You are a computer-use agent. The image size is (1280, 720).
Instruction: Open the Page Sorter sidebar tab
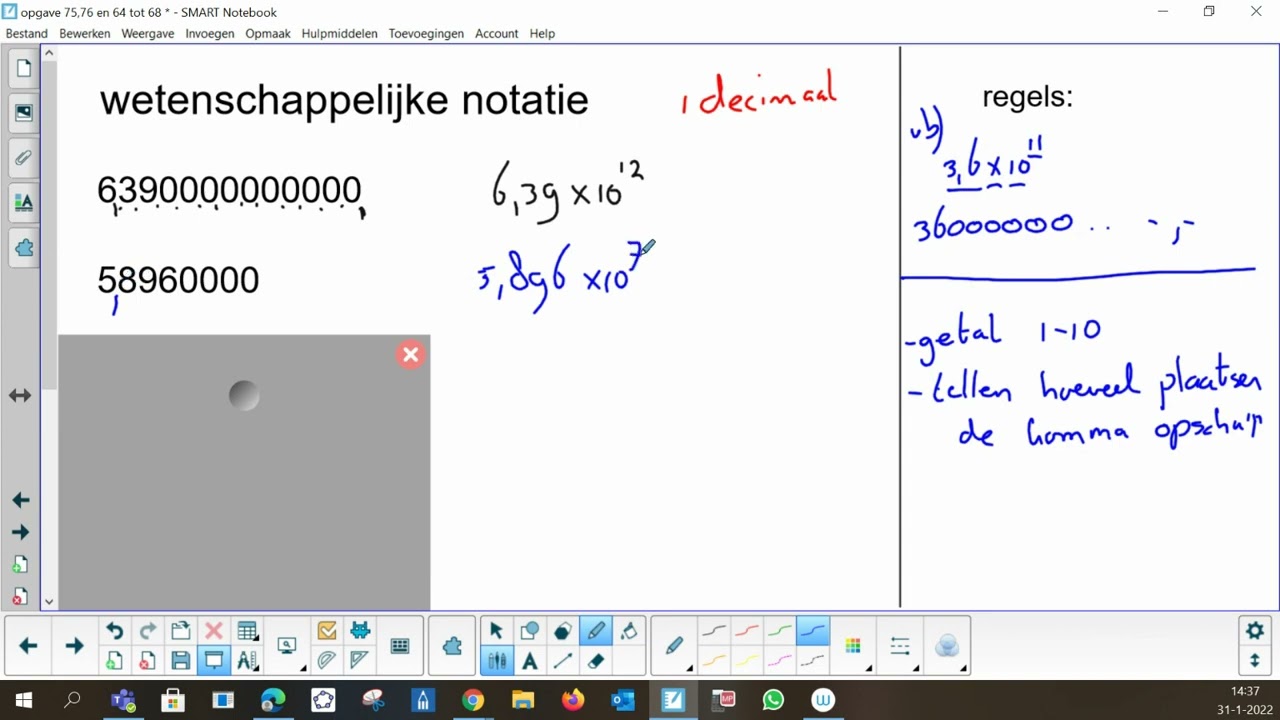24,69
